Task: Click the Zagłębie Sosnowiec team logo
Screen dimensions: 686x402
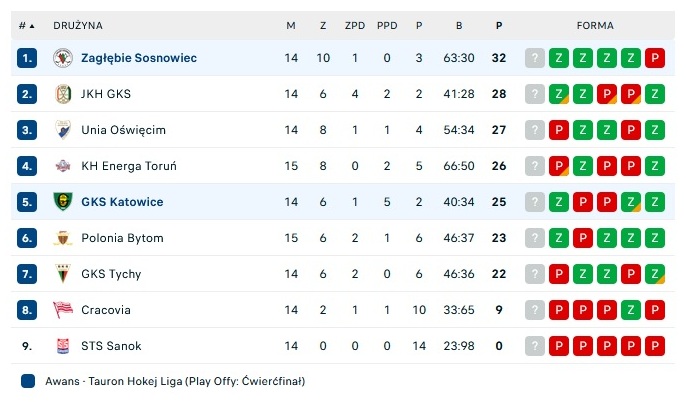Action: tap(63, 58)
